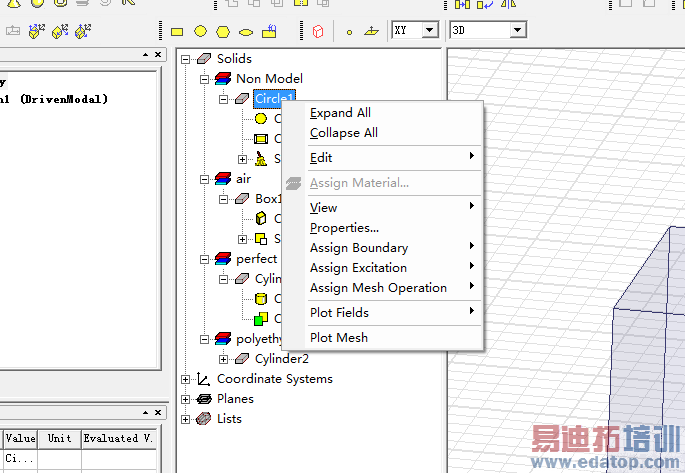Select the Solids tree label
685x473 pixels.
[234, 59]
